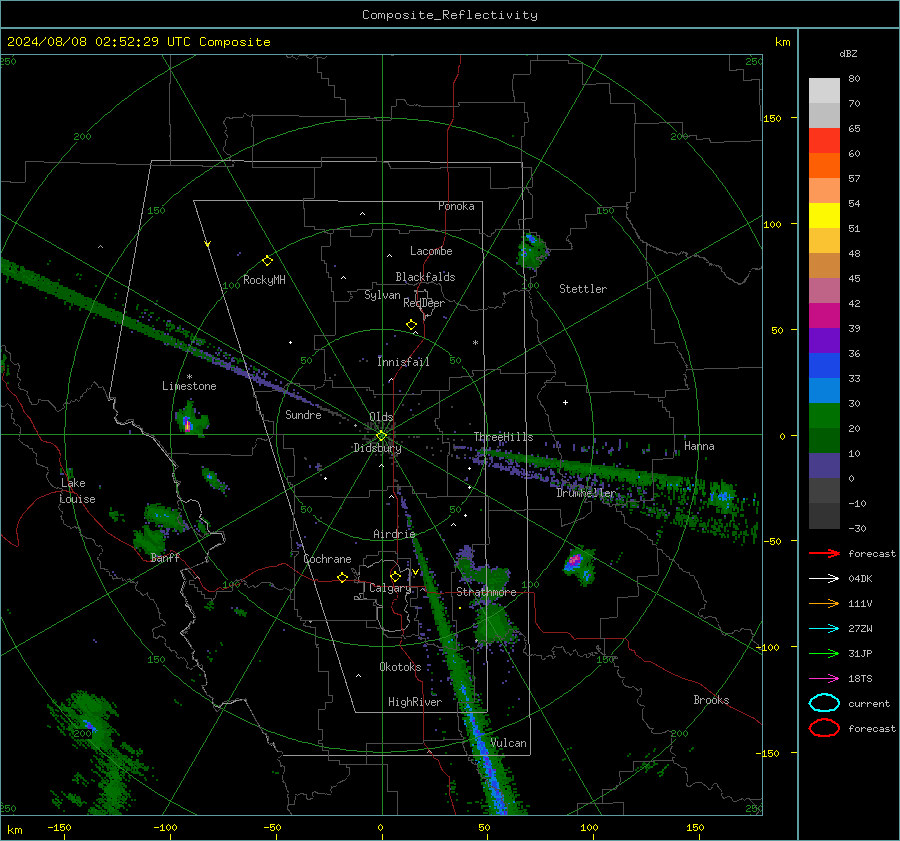Viewport: 900px width, 841px height.
Task: Click the cyan 27ZW arrow icon
Action: (x=824, y=629)
